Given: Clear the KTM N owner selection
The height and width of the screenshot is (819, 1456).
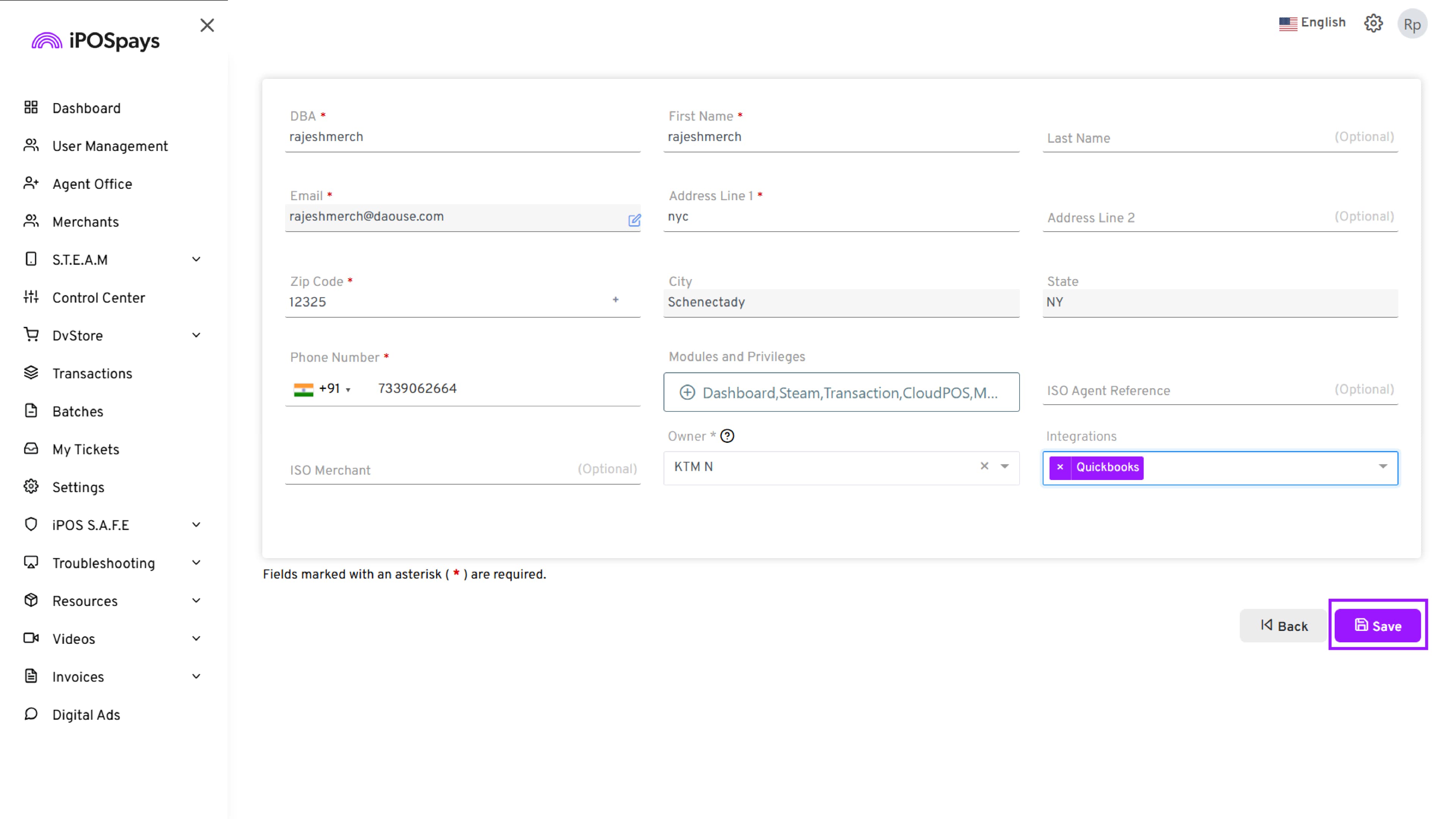Looking at the screenshot, I should 984,466.
